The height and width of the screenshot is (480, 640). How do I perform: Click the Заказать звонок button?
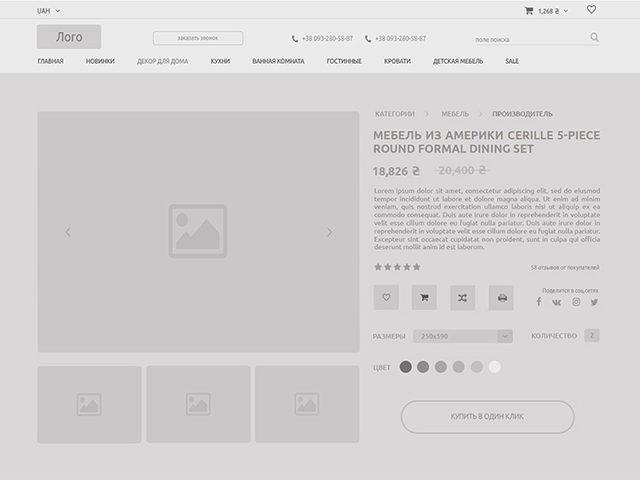click(x=198, y=38)
